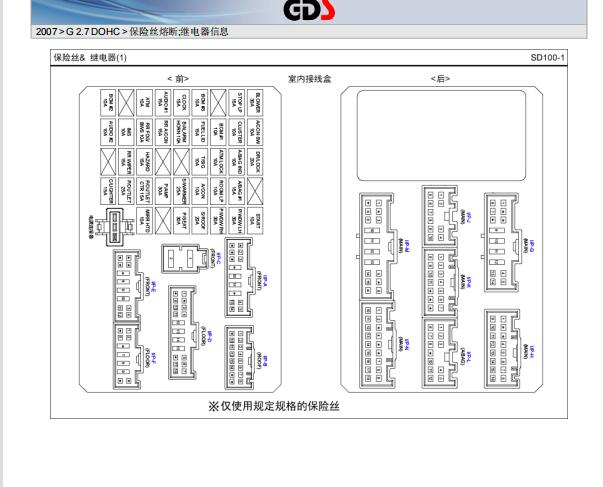Click the 室内接线盒 heading

[x=310, y=79]
